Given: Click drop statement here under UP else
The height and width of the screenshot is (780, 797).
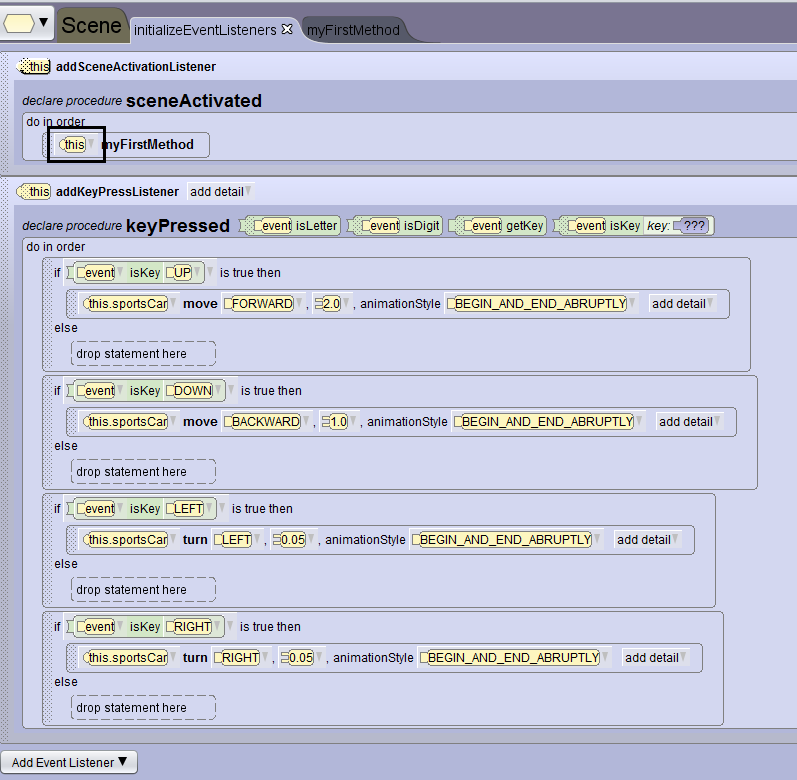Looking at the screenshot, I should pos(143,354).
